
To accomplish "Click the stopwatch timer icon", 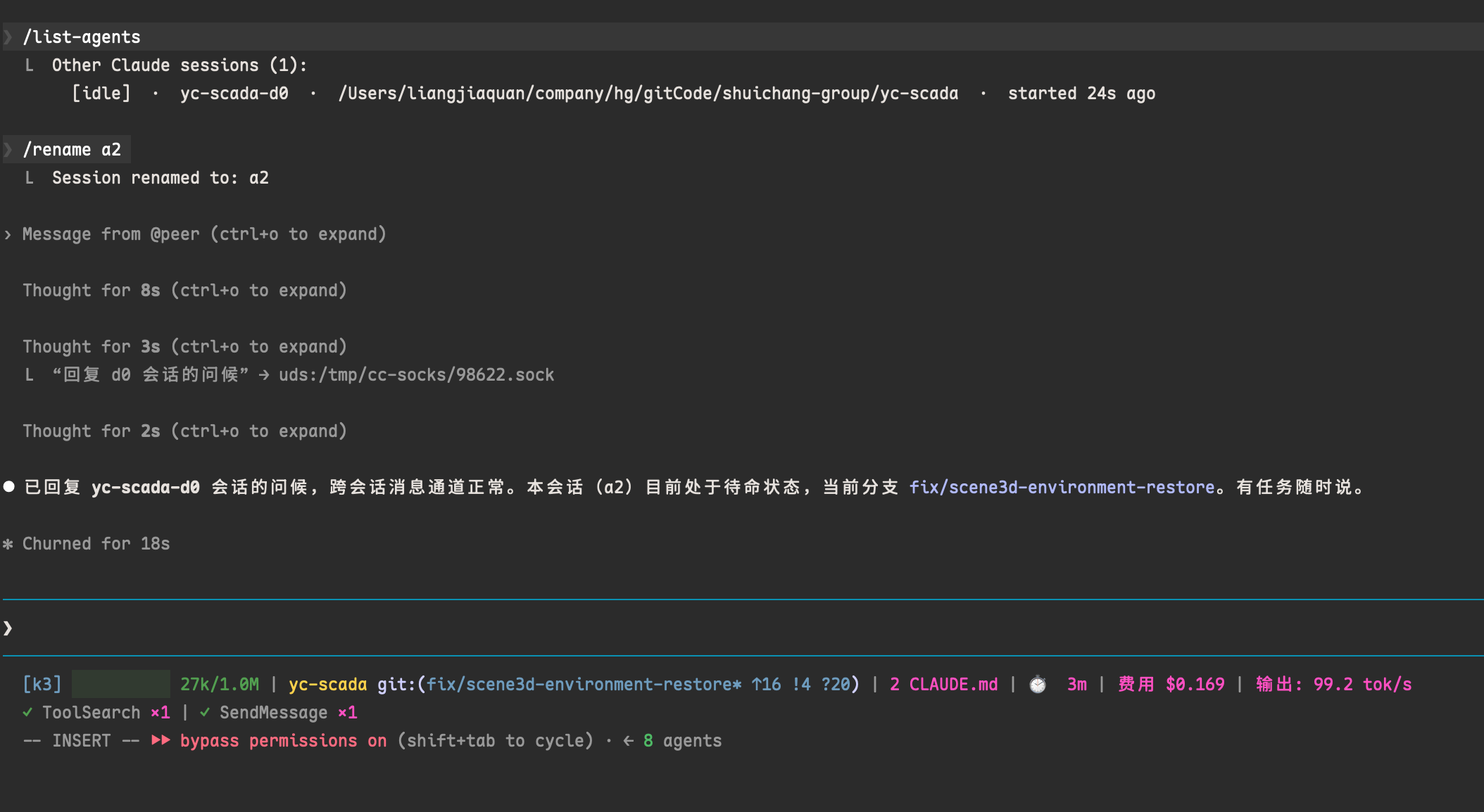I will point(1038,684).
